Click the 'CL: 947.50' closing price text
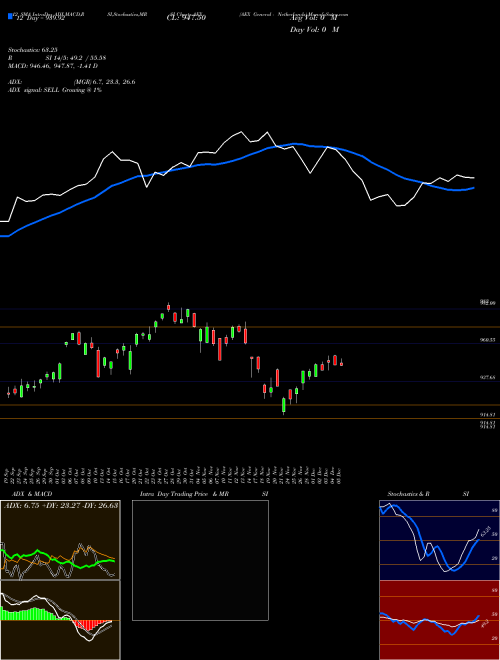The height and width of the screenshot is (660, 500). pos(186,18)
